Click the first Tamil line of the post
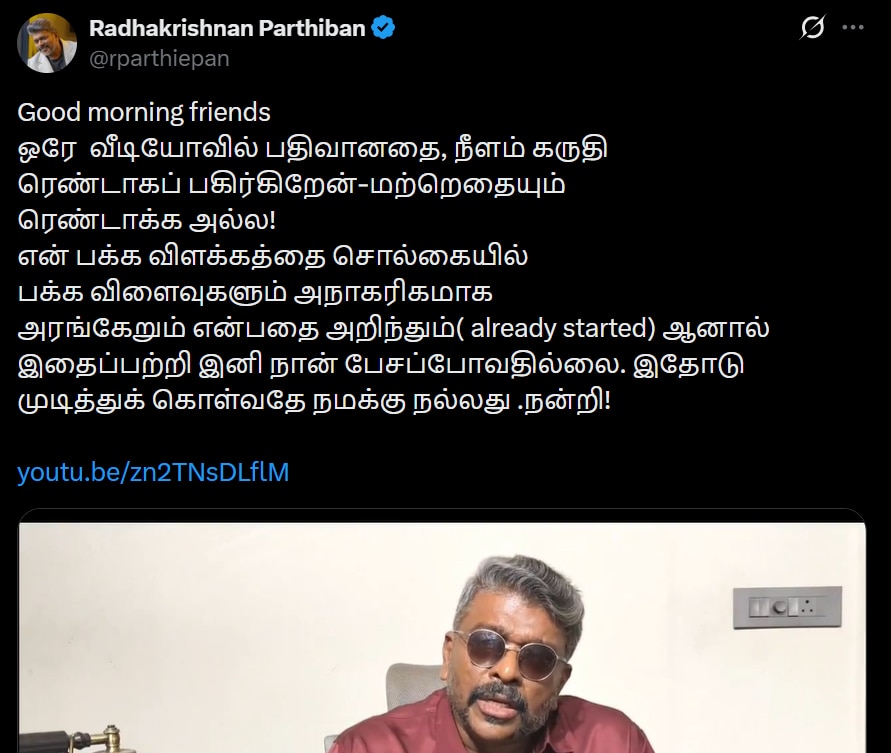891x753 pixels. point(313,148)
